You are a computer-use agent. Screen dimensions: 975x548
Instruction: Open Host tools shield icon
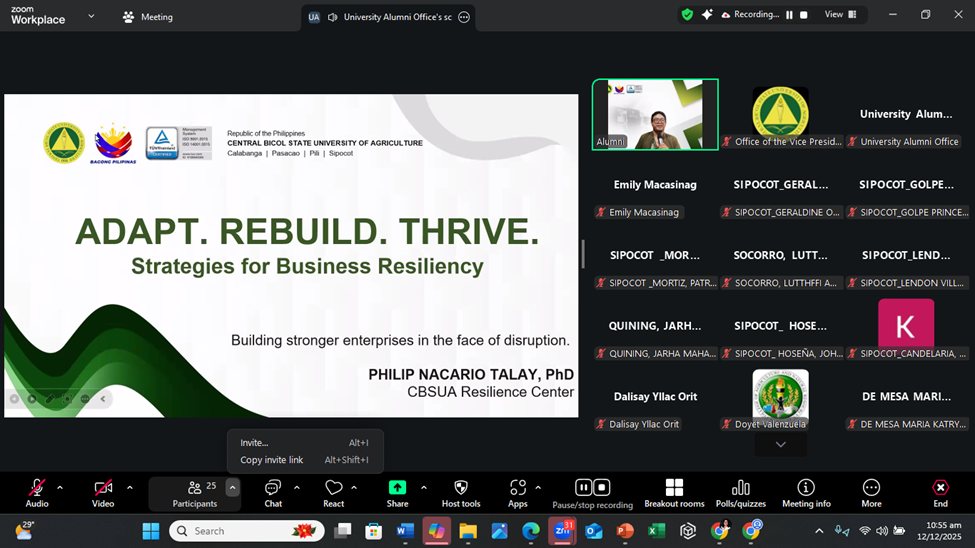point(460,488)
